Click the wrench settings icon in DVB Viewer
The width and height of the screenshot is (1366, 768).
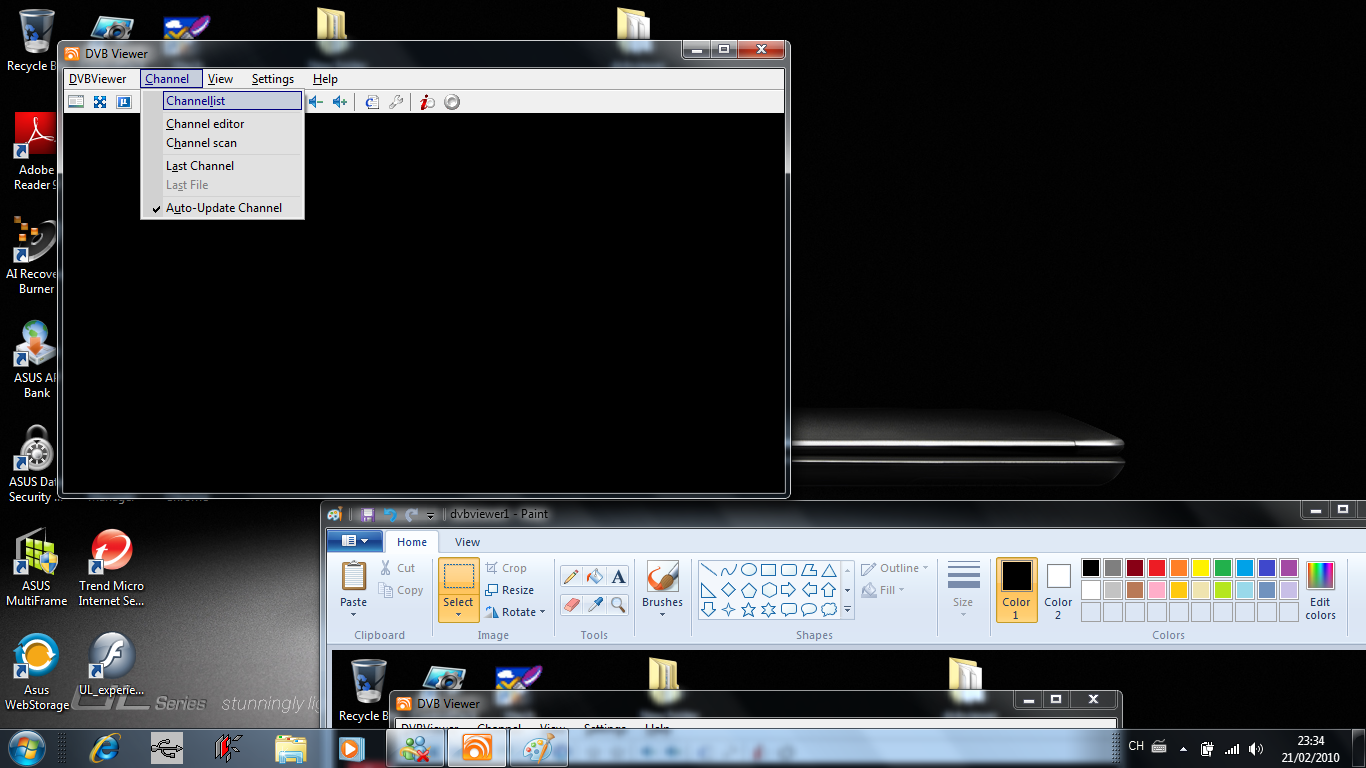click(396, 102)
